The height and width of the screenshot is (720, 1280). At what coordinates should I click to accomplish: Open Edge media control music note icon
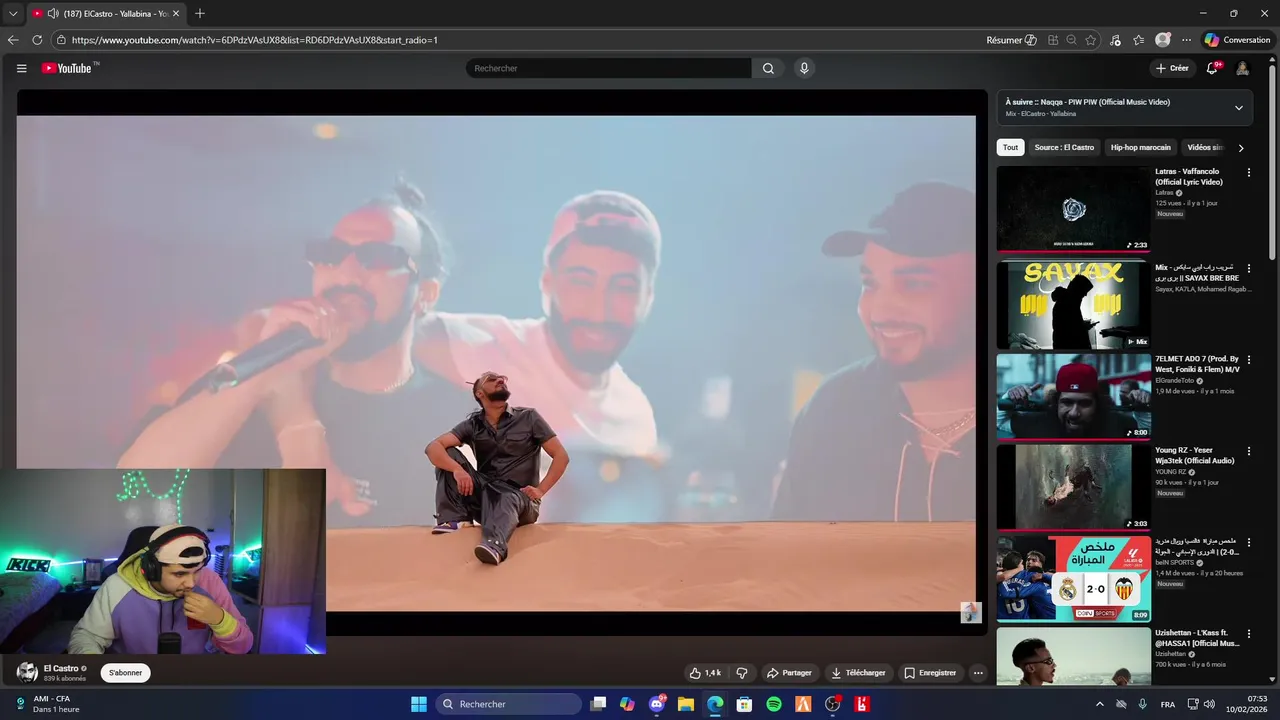click(x=1115, y=40)
